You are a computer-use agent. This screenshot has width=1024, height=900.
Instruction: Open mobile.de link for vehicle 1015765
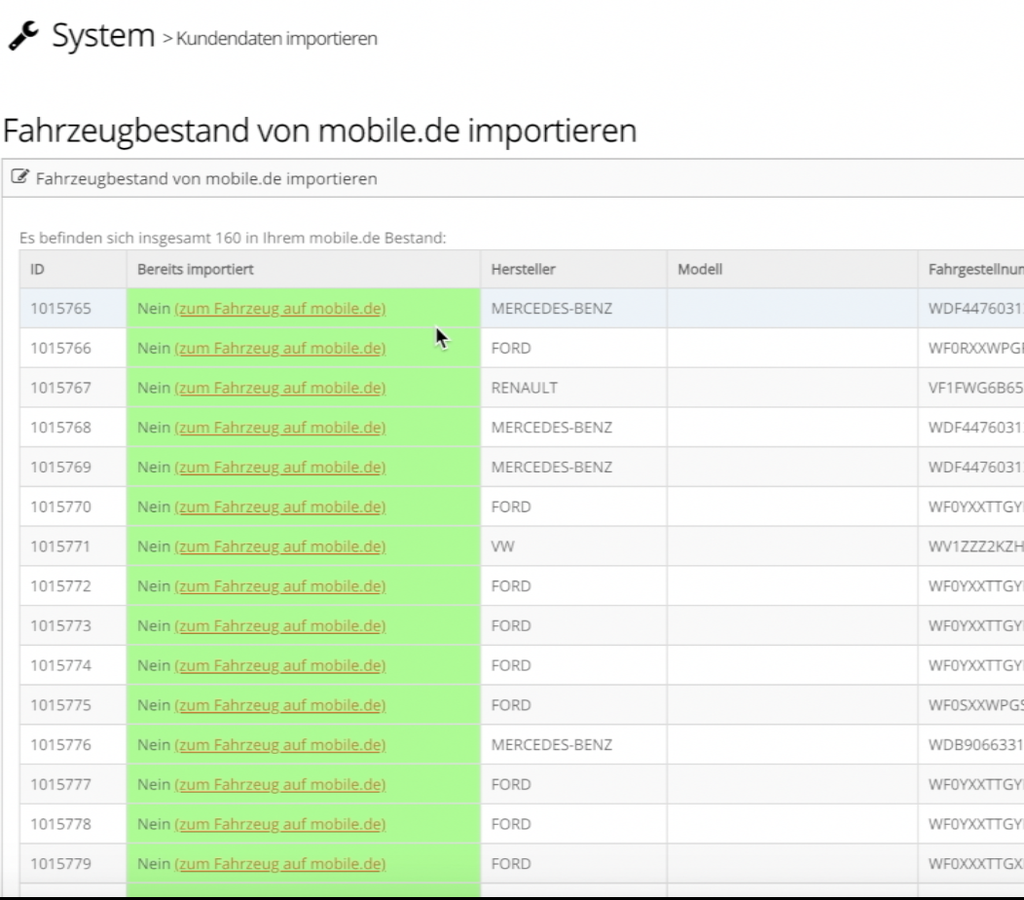click(x=280, y=308)
